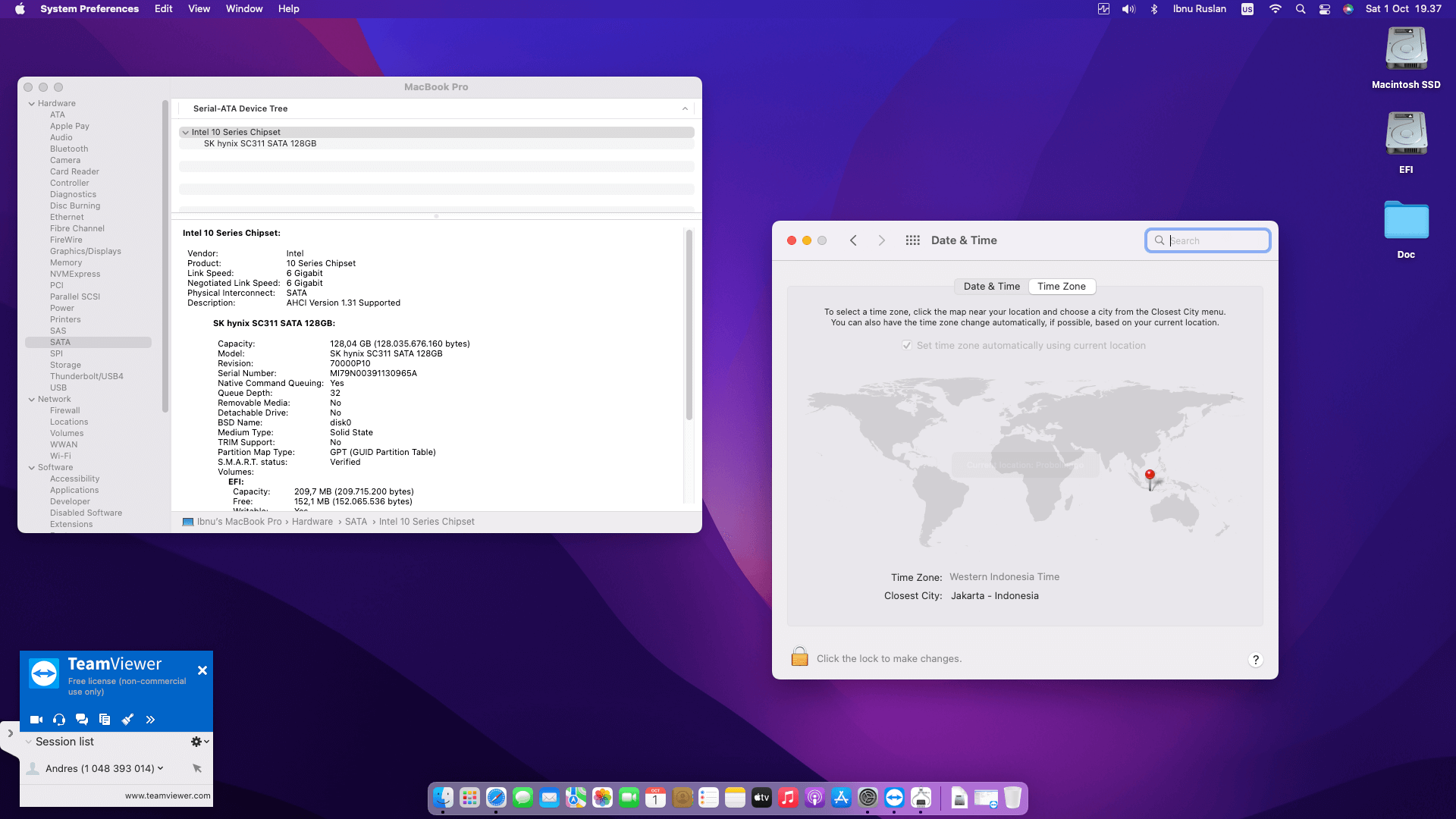1456x819 pixels.
Task: Launch Siri from menu bar
Action: pyautogui.click(x=1348, y=9)
